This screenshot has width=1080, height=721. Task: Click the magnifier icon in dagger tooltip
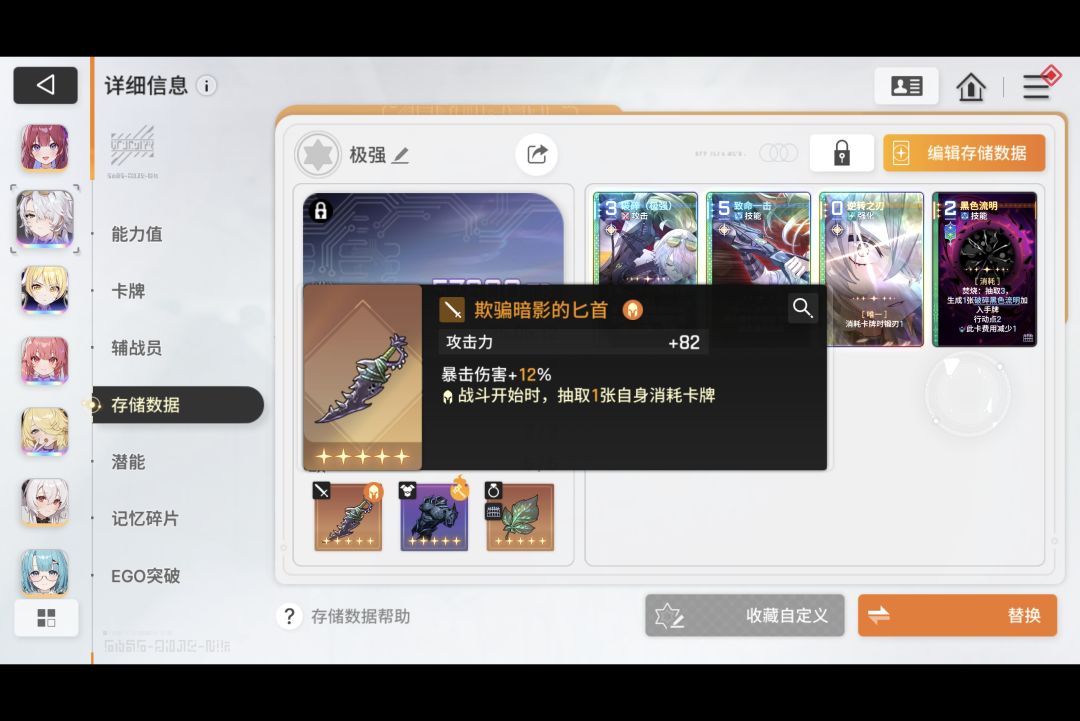coord(802,308)
